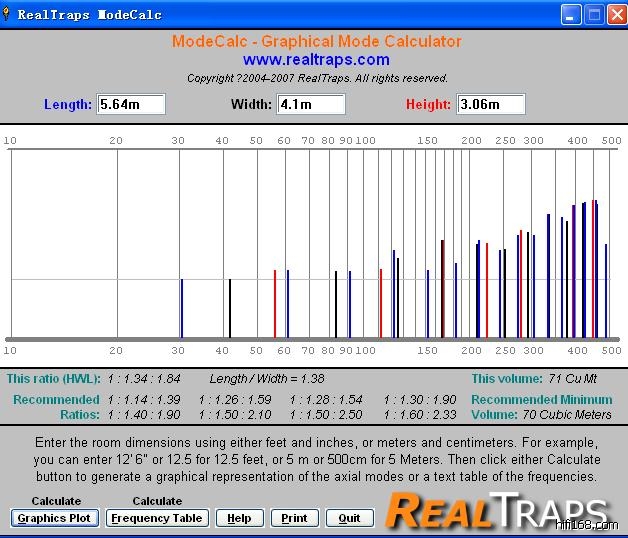628x538 pixels.
Task: Open the Frequency Table calculation
Action: (x=158, y=518)
